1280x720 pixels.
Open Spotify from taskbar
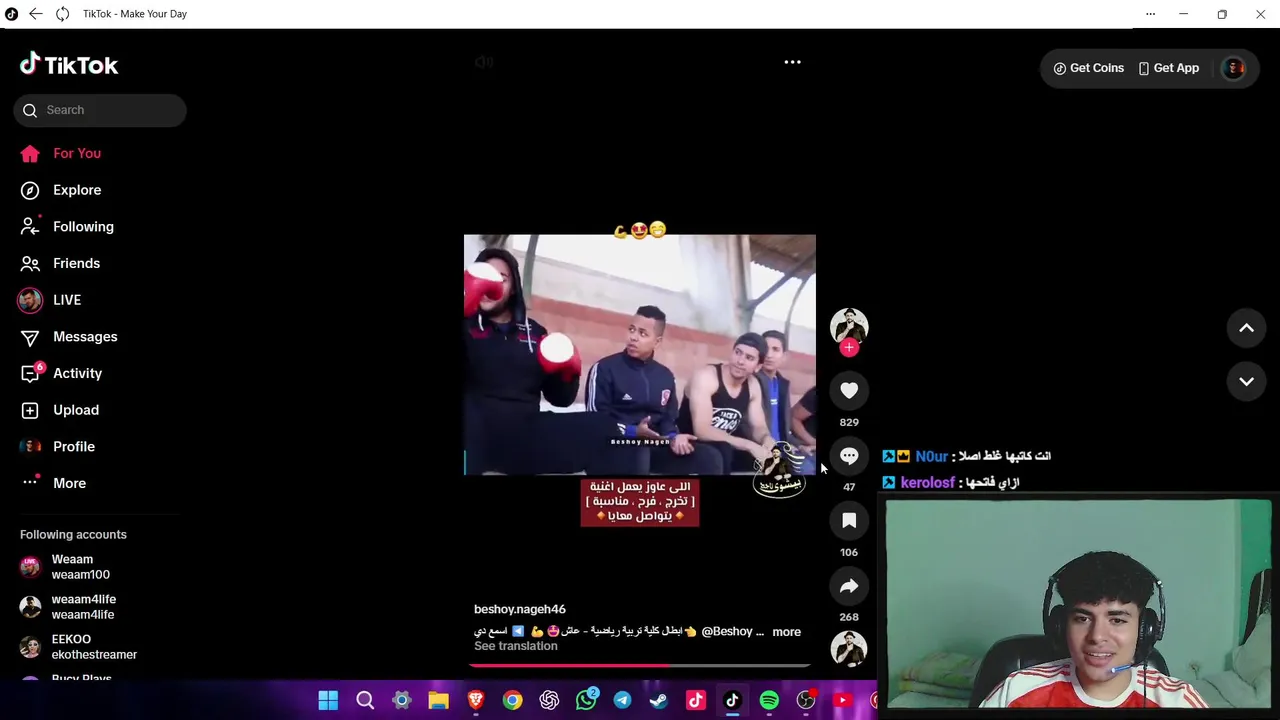[769, 701]
